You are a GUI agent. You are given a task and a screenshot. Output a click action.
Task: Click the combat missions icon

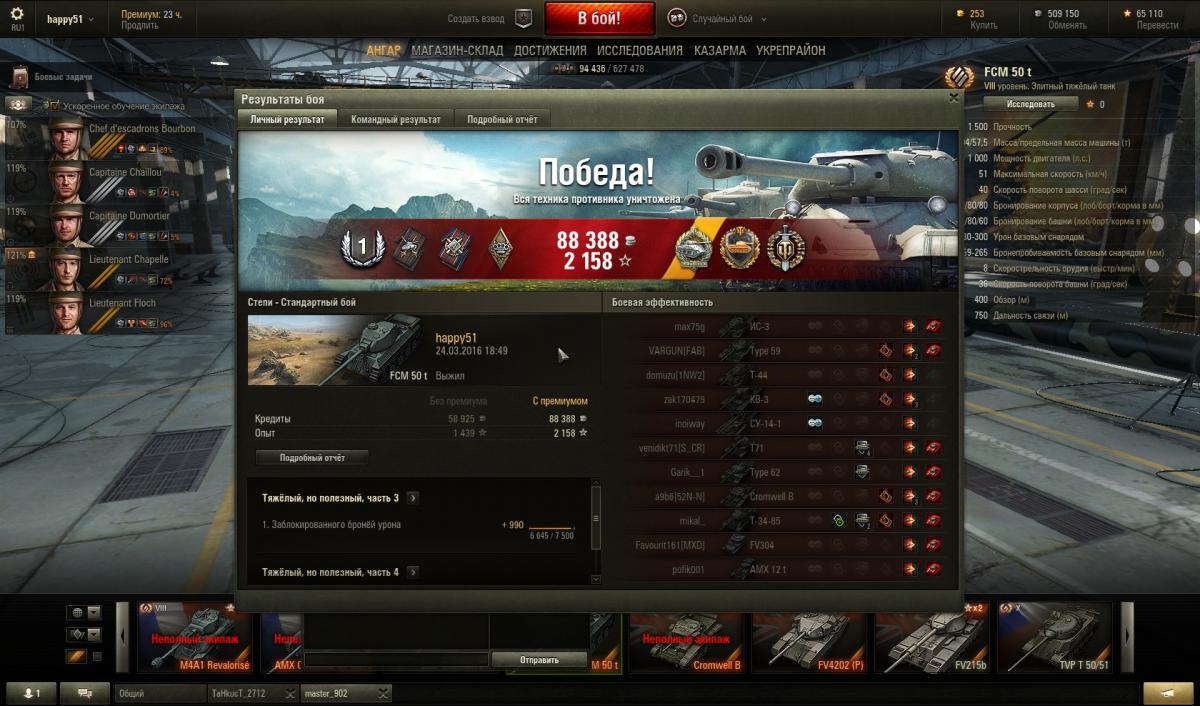pyautogui.click(x=21, y=76)
